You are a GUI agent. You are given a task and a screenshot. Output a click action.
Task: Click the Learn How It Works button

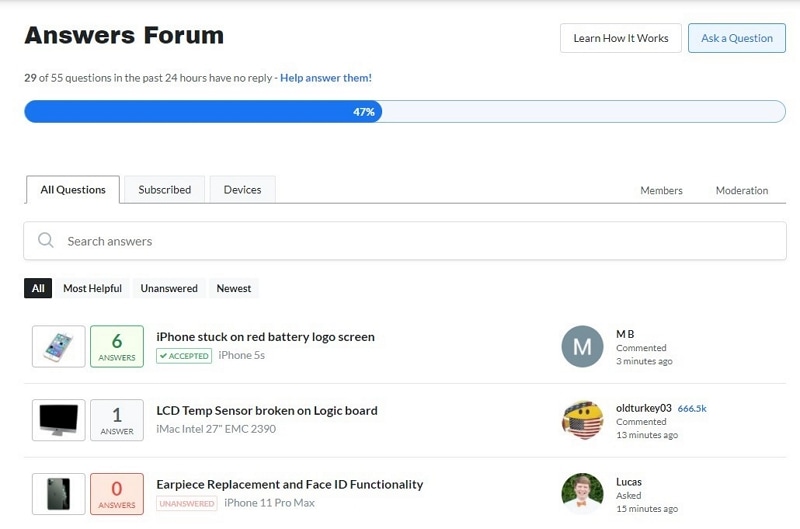(620, 38)
